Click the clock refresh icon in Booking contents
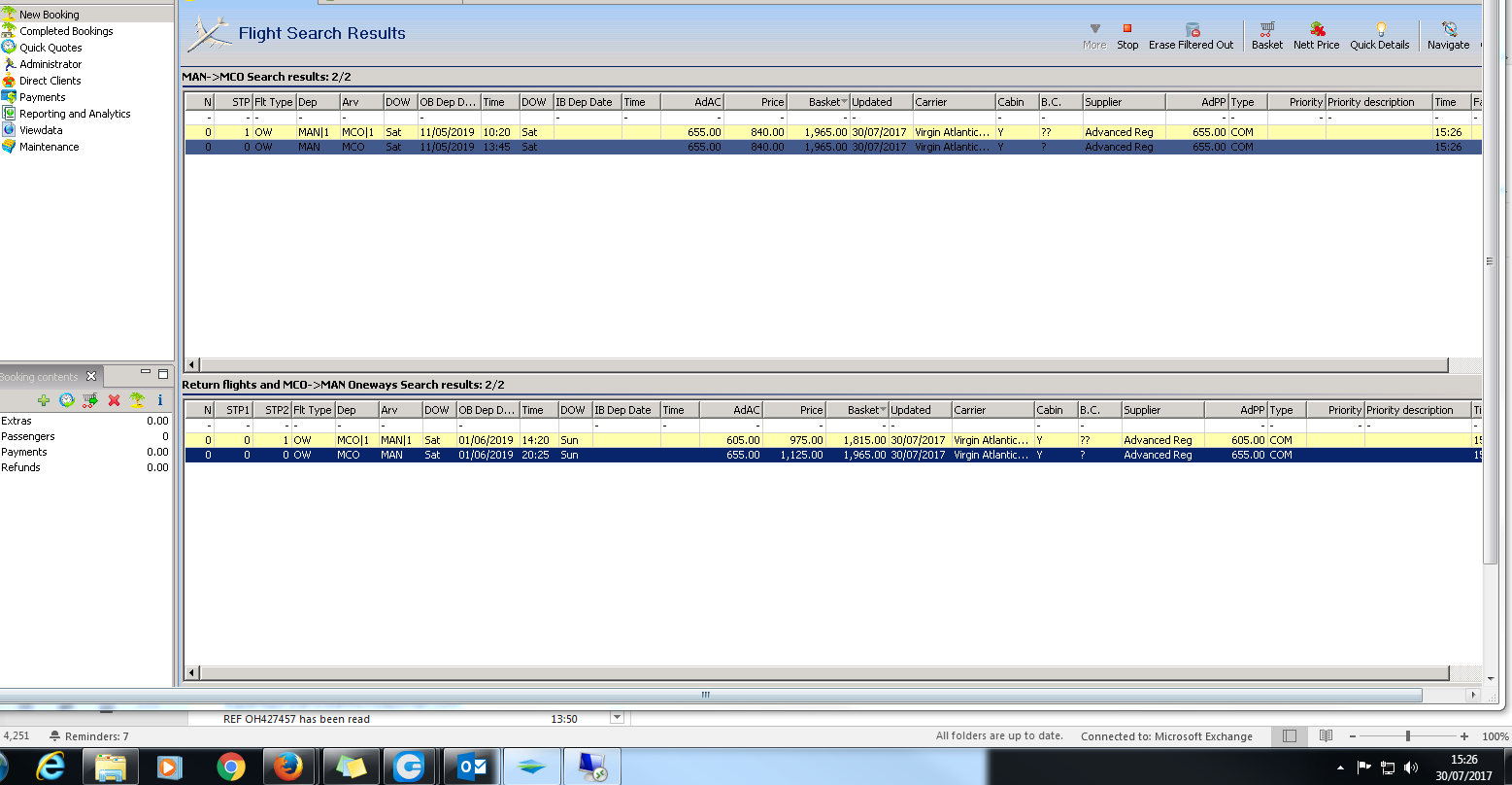 tap(67, 400)
